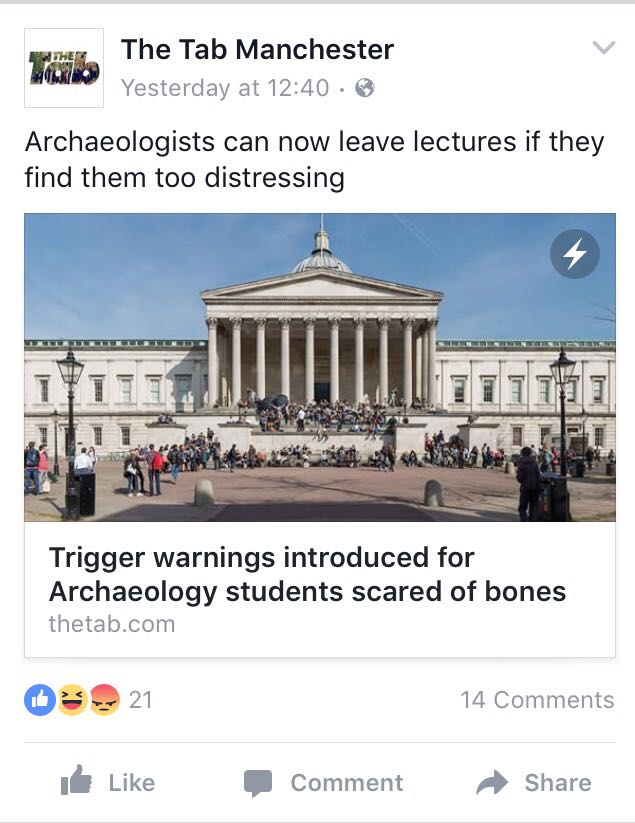Screen dimensions: 635x823
Task: Tap the speech bubble Comment icon
Action: [258, 783]
